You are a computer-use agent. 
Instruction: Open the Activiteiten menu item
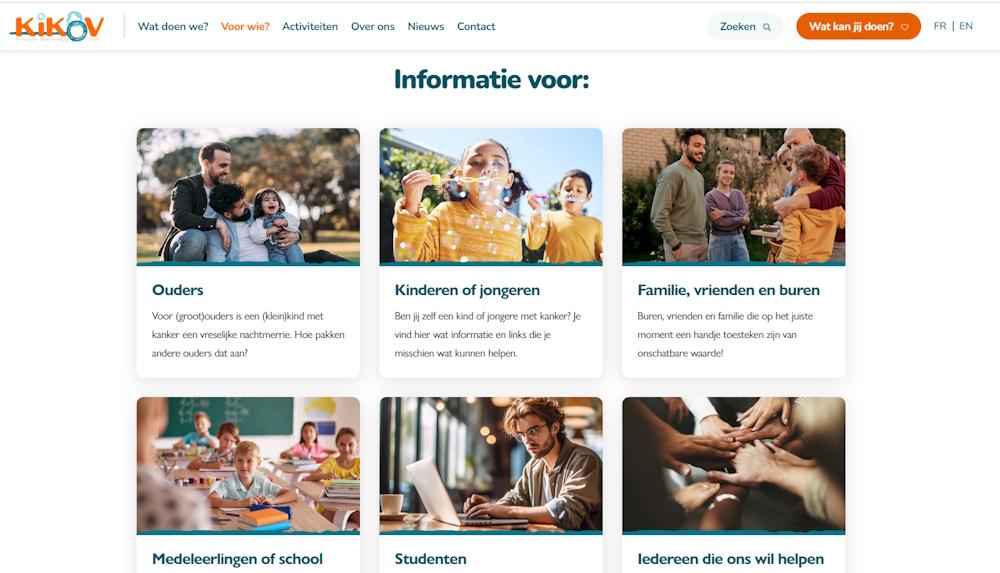(x=310, y=26)
